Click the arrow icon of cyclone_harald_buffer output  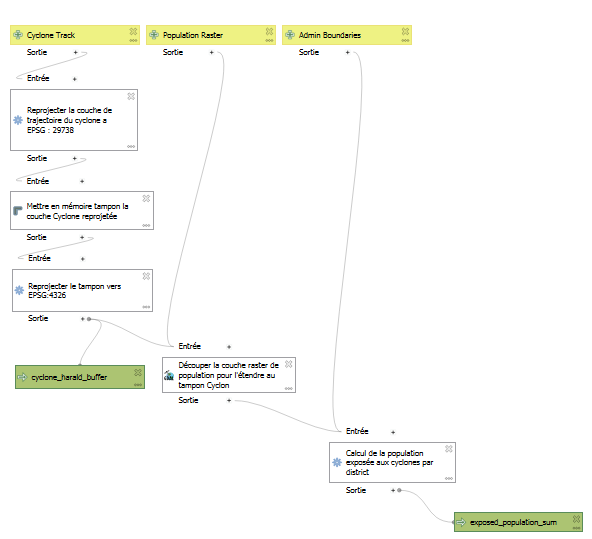[23, 377]
